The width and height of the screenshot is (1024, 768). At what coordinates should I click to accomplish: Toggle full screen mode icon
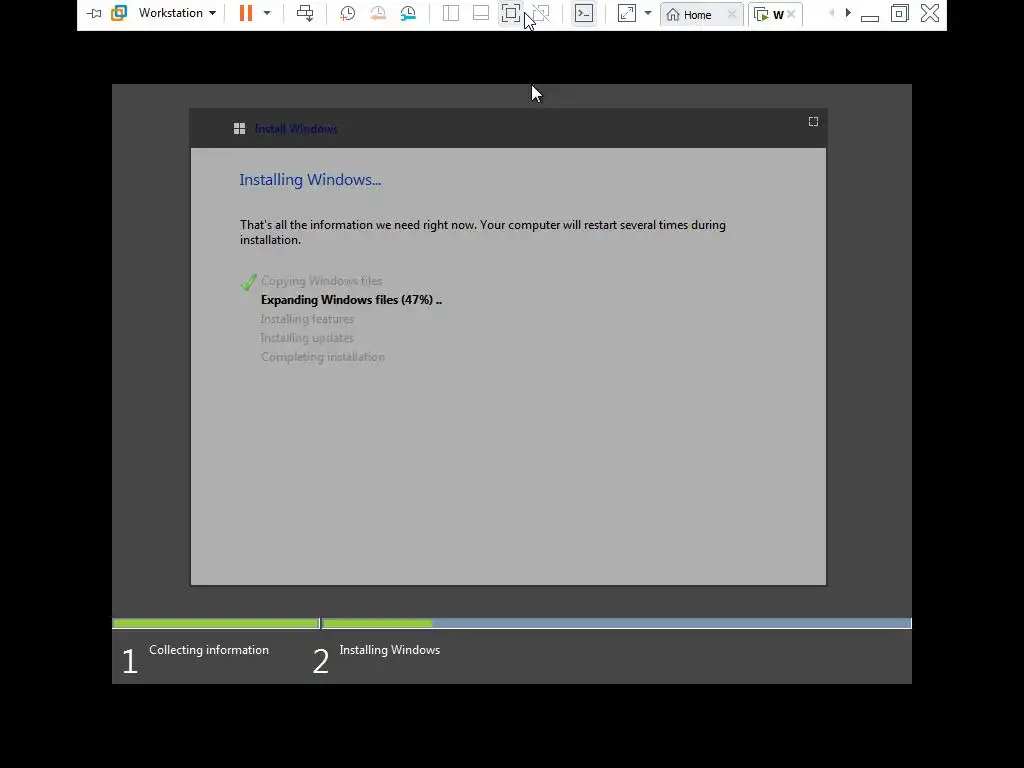511,13
